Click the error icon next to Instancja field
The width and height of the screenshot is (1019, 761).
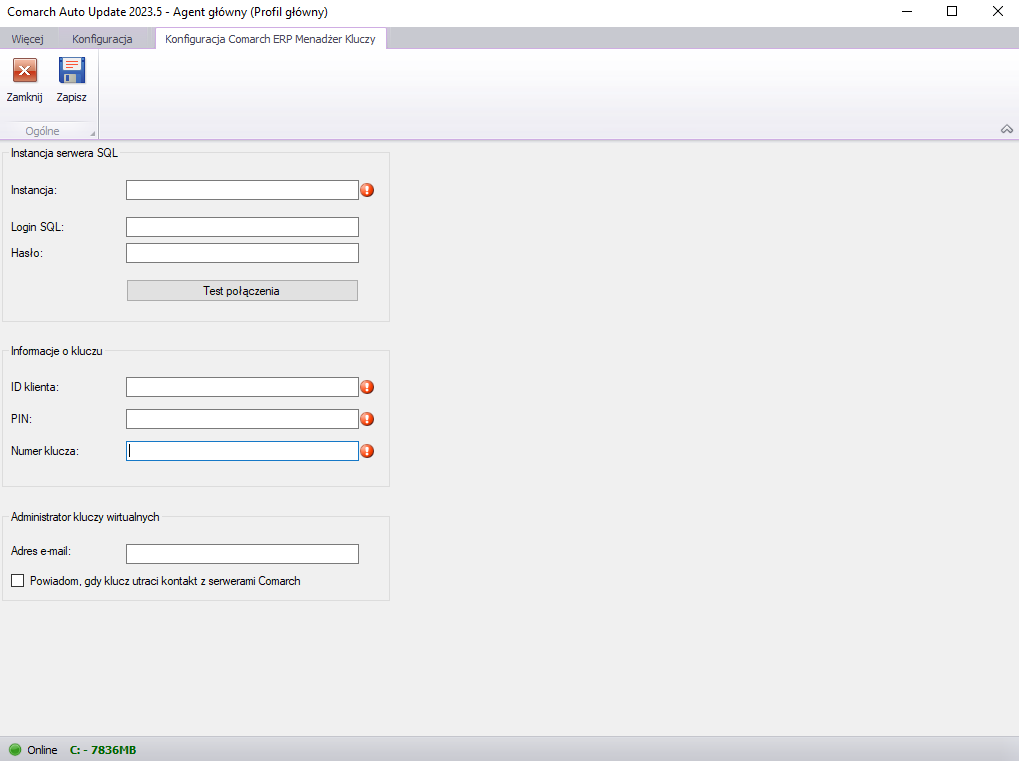367,190
